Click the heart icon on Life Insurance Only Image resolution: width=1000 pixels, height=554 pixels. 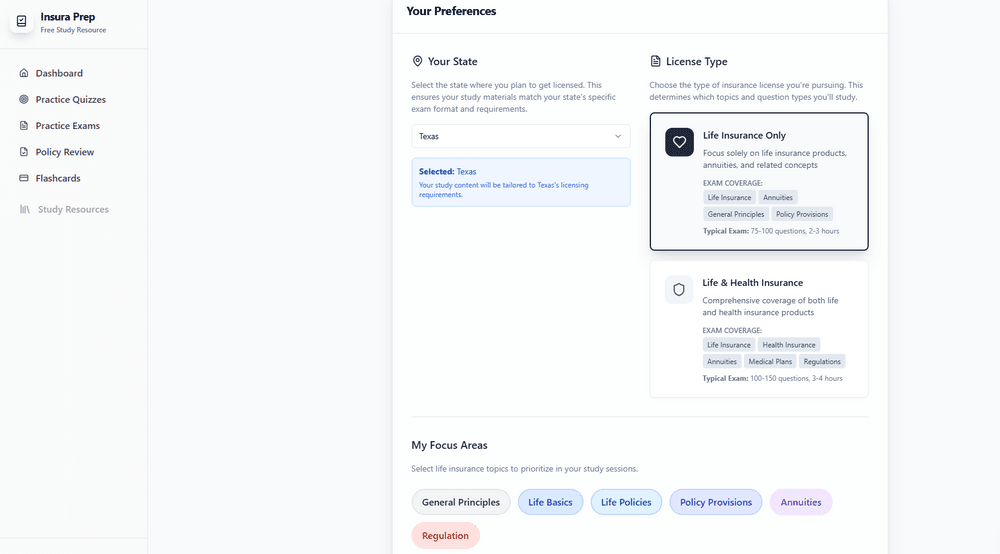(x=679, y=142)
